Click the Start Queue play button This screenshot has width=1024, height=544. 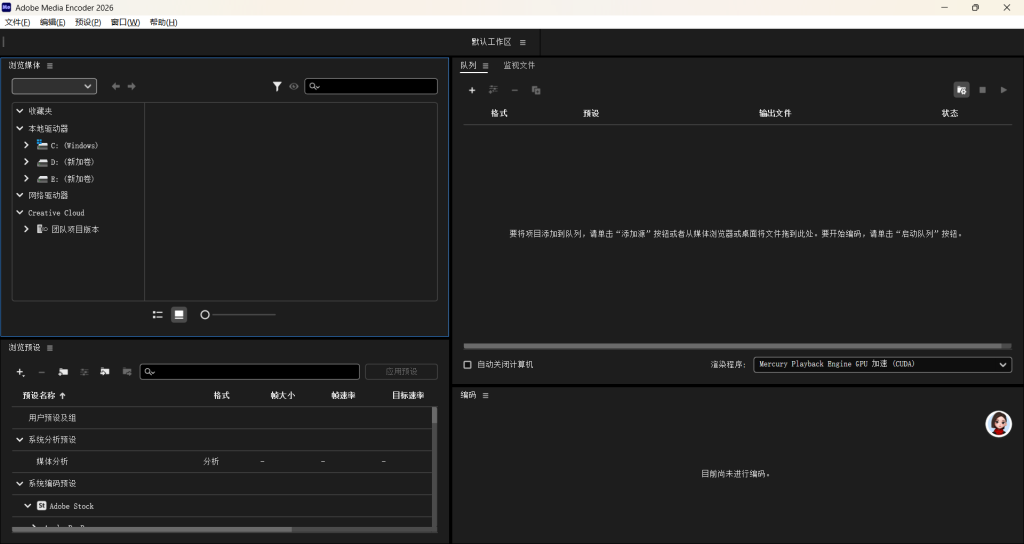[x=1003, y=90]
